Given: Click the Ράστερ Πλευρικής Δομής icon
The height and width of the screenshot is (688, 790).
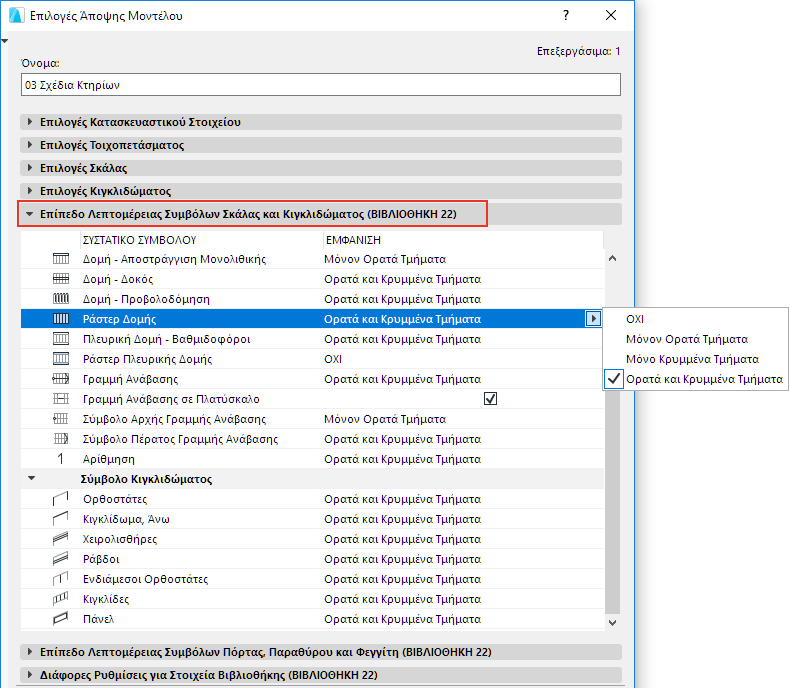Looking at the screenshot, I should [61, 359].
